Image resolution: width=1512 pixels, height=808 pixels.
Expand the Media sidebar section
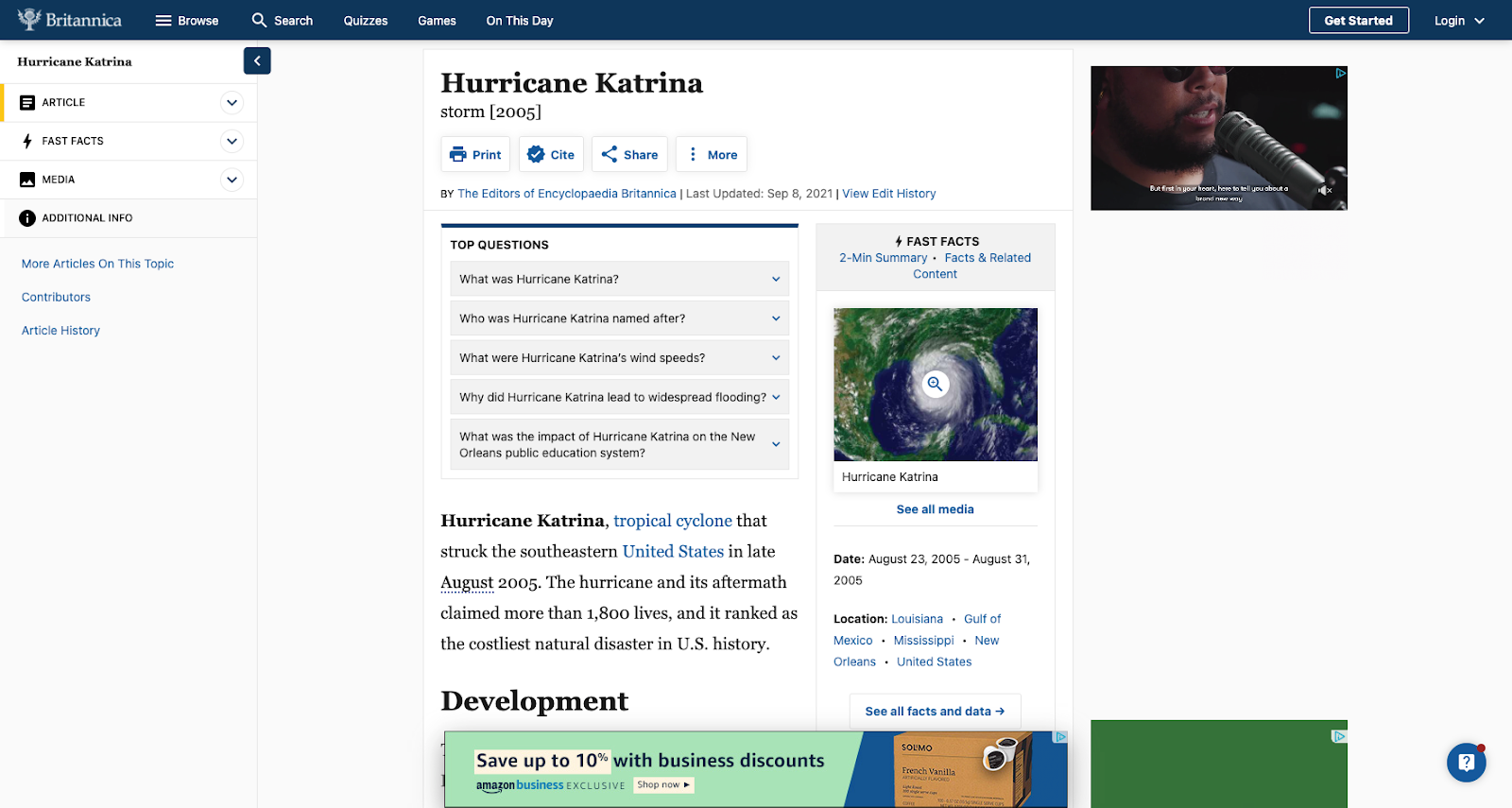(x=232, y=180)
